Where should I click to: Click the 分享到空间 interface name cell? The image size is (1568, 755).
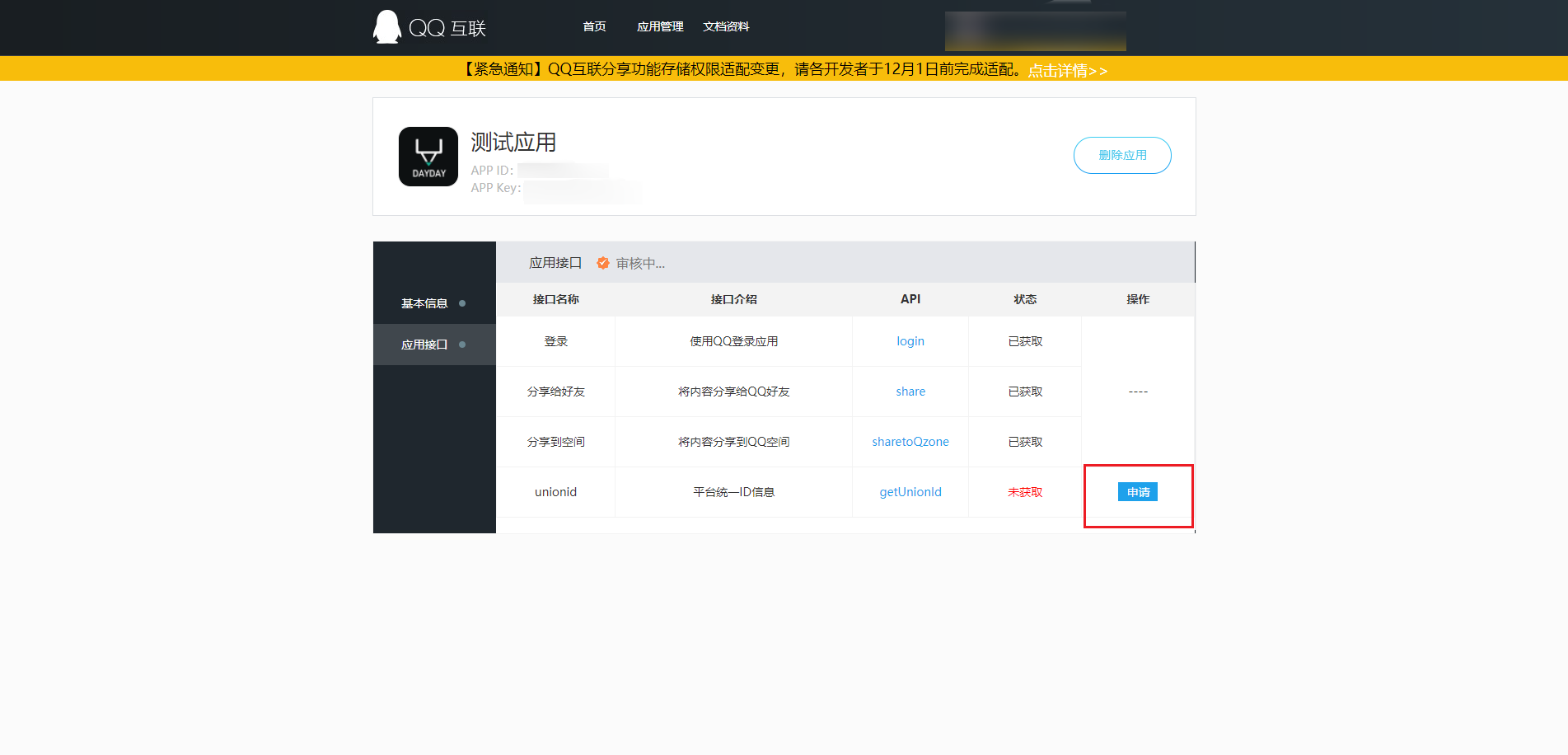(x=556, y=442)
